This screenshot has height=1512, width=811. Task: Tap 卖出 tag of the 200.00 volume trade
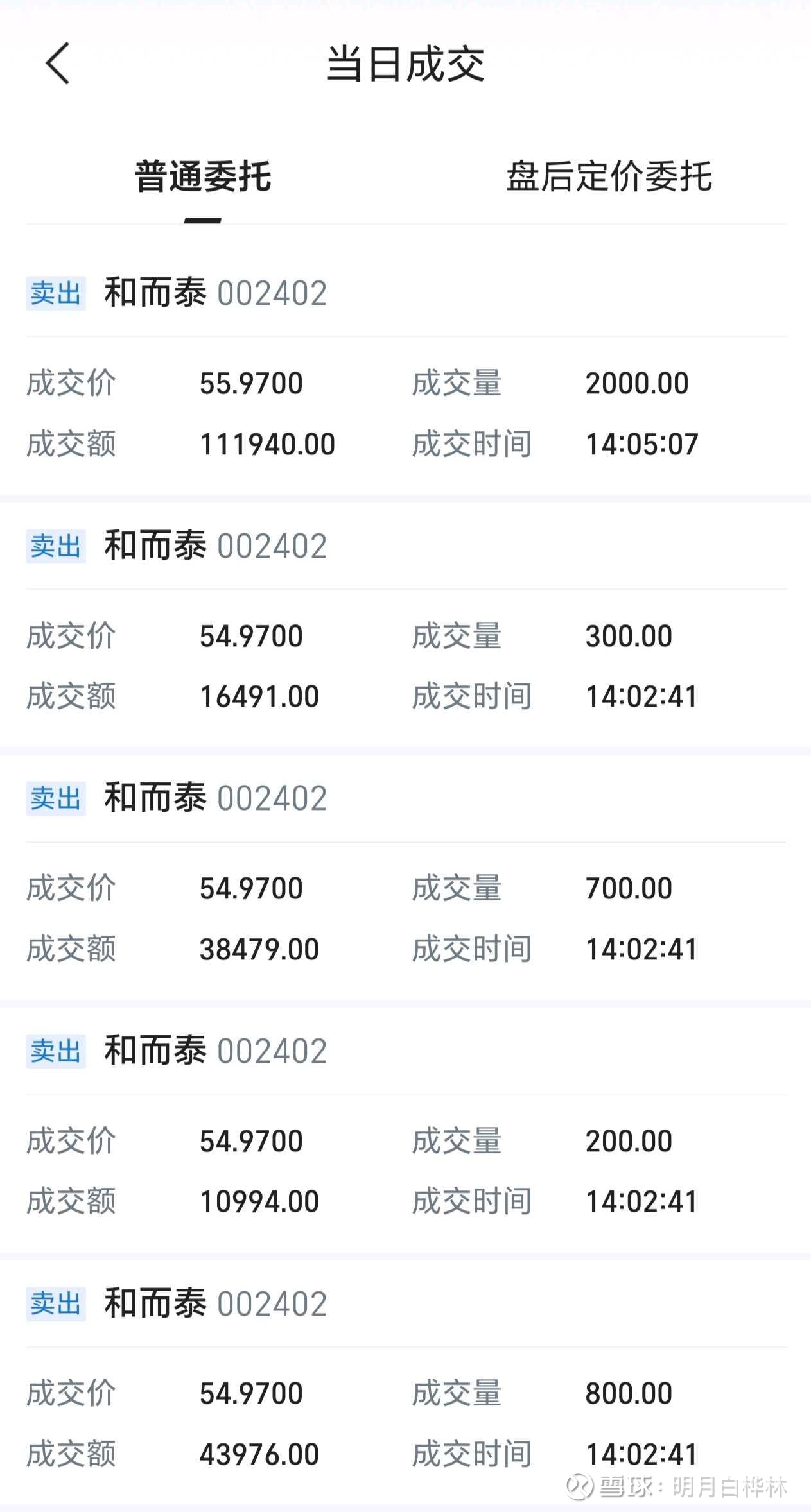click(x=56, y=1051)
